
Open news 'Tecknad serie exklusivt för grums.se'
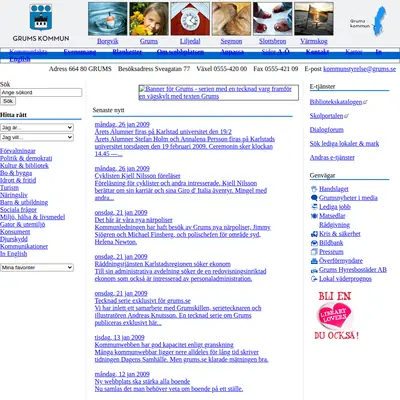pyautogui.click(x=143, y=301)
